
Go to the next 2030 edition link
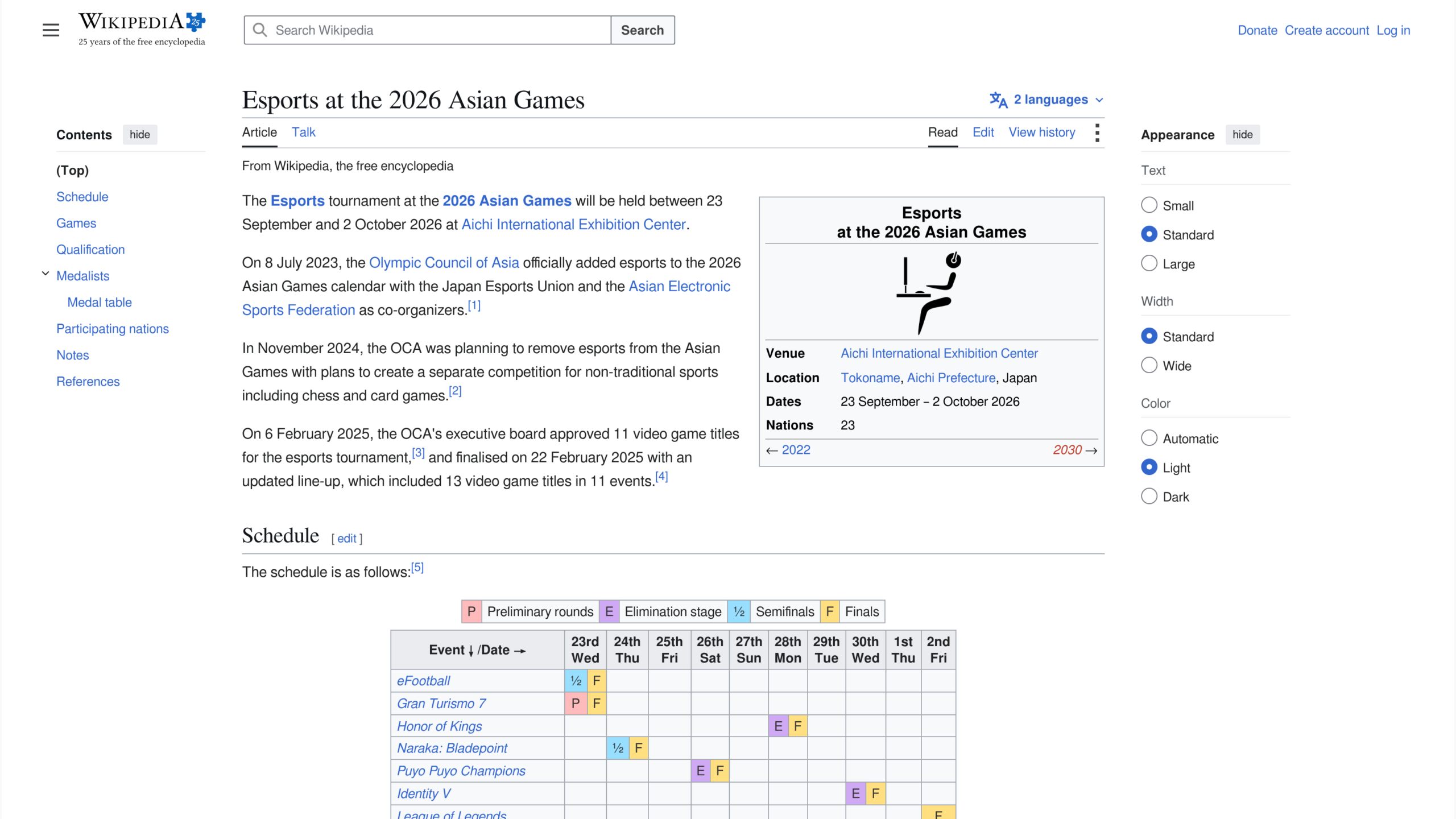click(x=1067, y=450)
